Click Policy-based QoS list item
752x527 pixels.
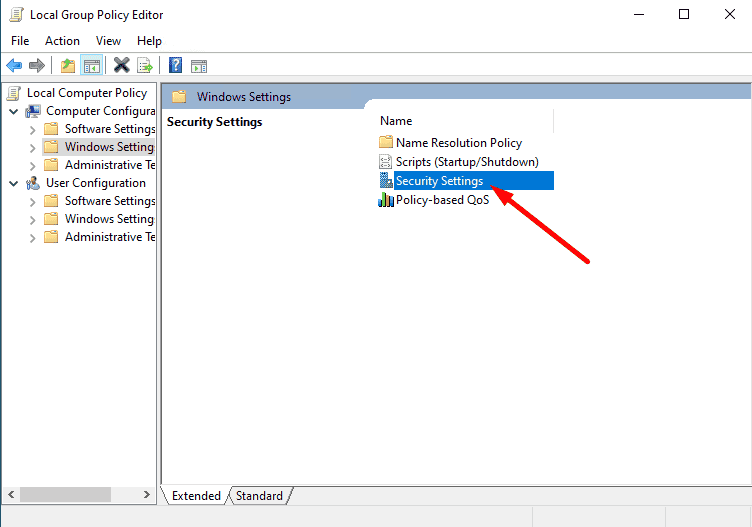(443, 199)
